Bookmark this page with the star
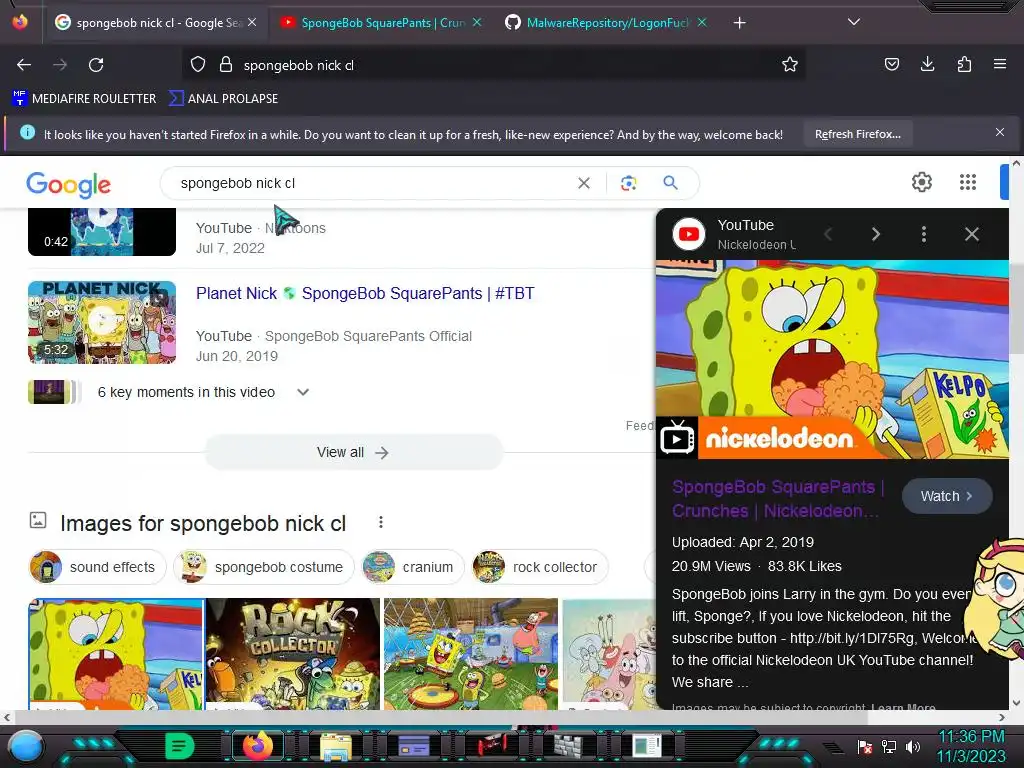1024x768 pixels. coord(790,64)
